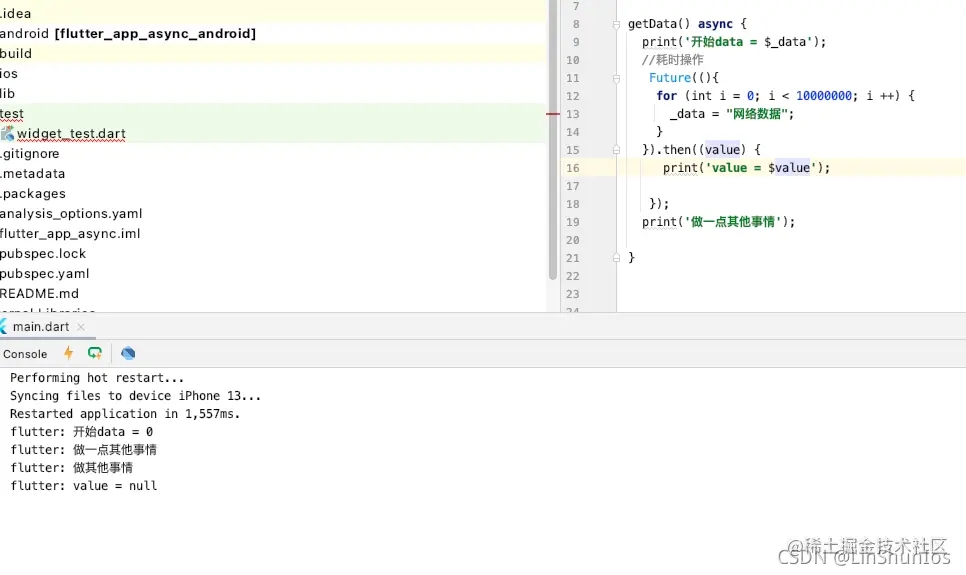Click the "网络数据" string literal
Image resolution: width=966 pixels, height=575 pixels.
(x=757, y=113)
